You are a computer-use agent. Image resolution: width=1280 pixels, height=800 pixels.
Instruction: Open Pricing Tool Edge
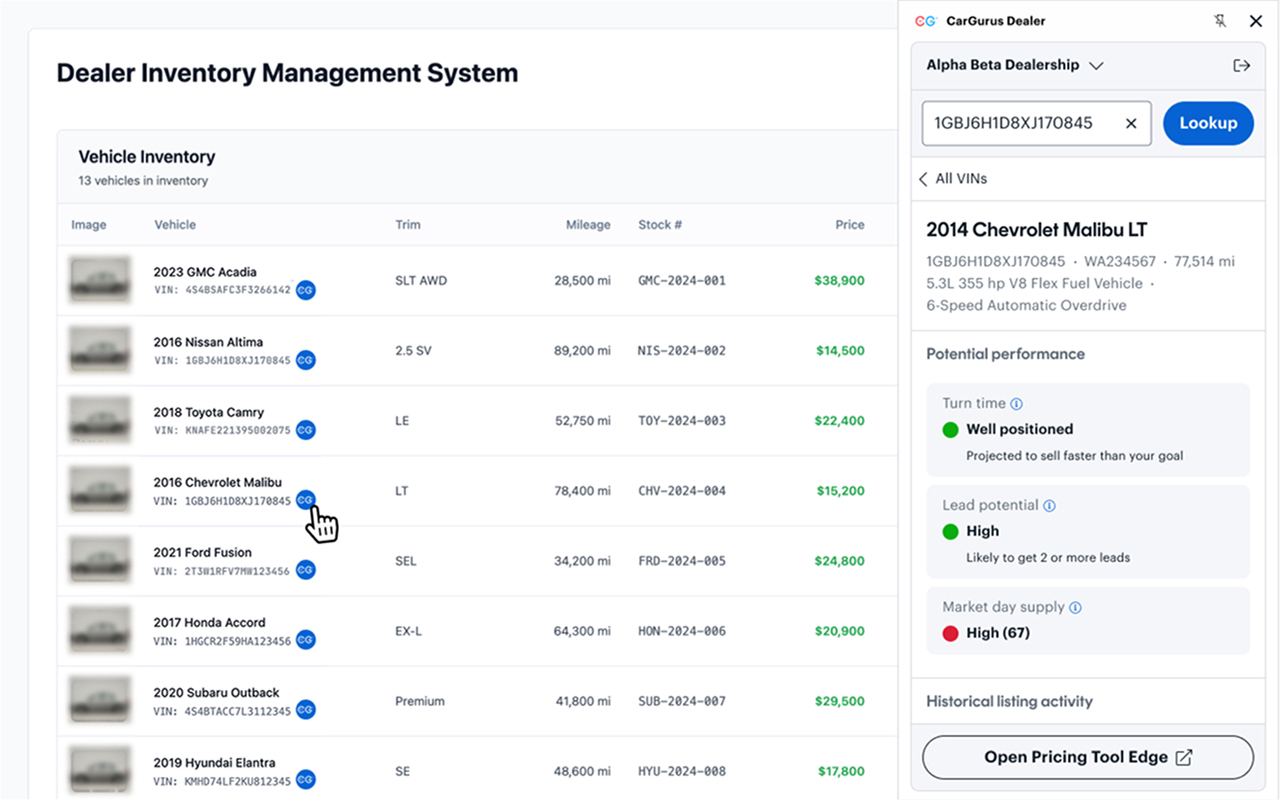click(x=1087, y=757)
